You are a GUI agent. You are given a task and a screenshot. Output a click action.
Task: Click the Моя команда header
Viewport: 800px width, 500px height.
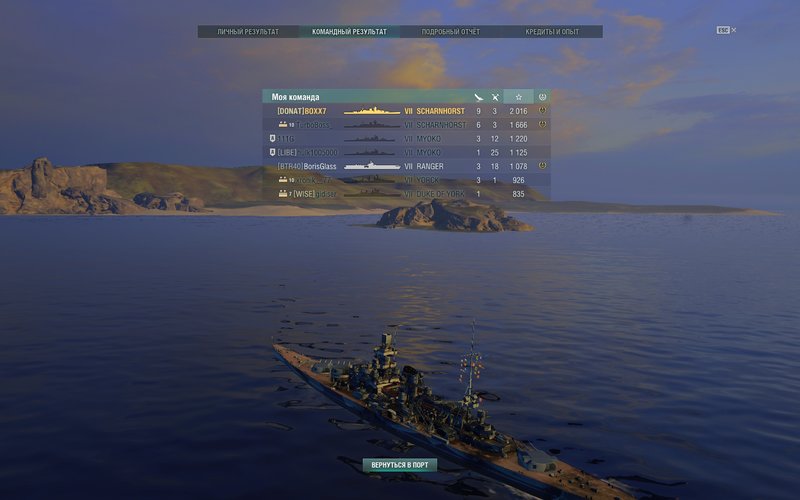click(x=295, y=97)
